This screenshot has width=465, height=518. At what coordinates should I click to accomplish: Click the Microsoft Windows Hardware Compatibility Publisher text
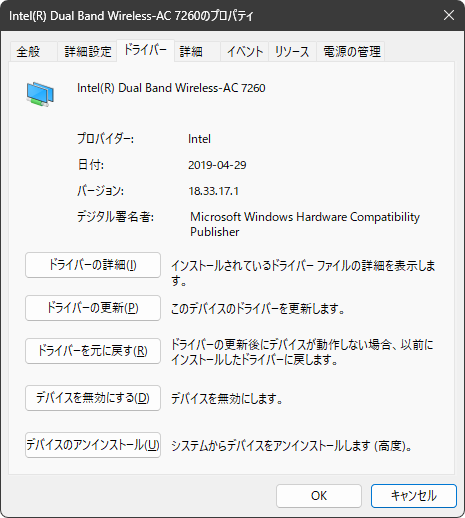tap(305, 224)
